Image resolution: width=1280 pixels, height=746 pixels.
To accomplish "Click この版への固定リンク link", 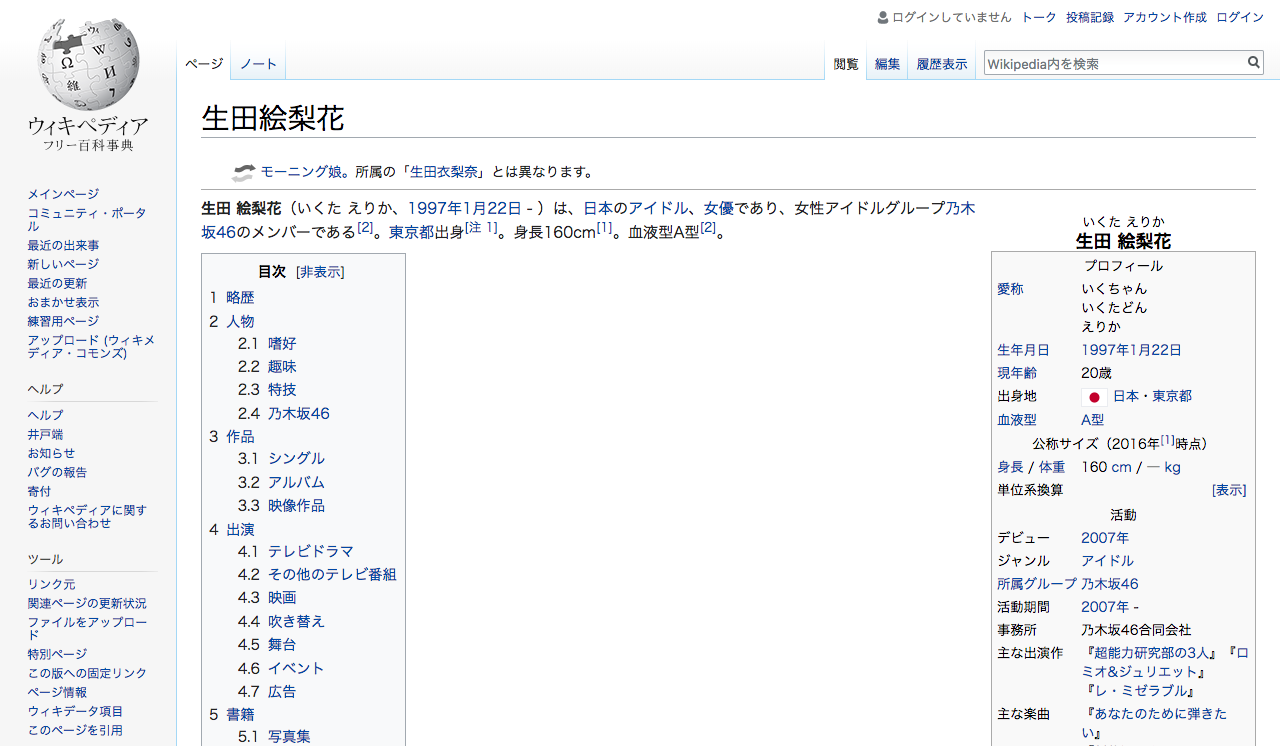I will (87, 673).
